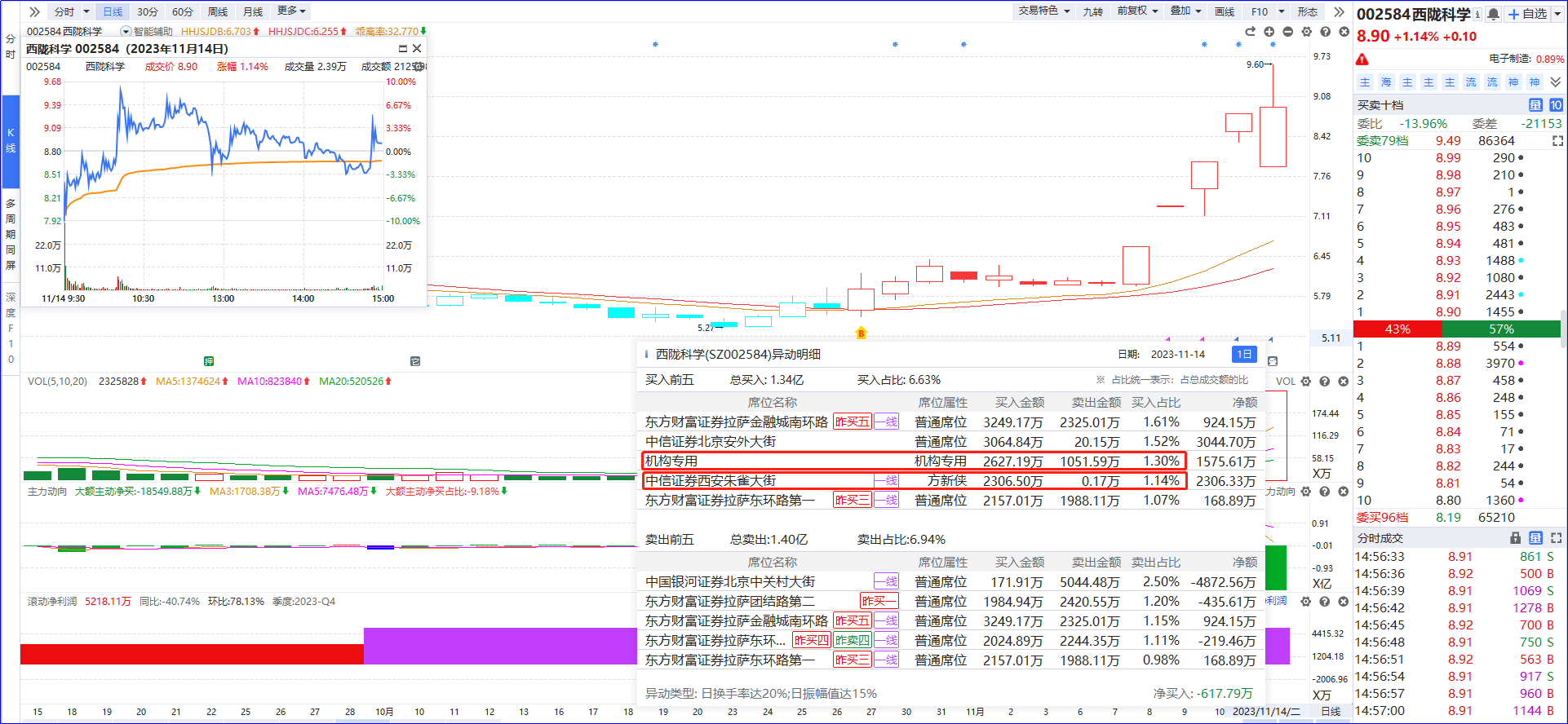Open VOL panel help icon
1568x724 pixels.
click(x=1325, y=382)
